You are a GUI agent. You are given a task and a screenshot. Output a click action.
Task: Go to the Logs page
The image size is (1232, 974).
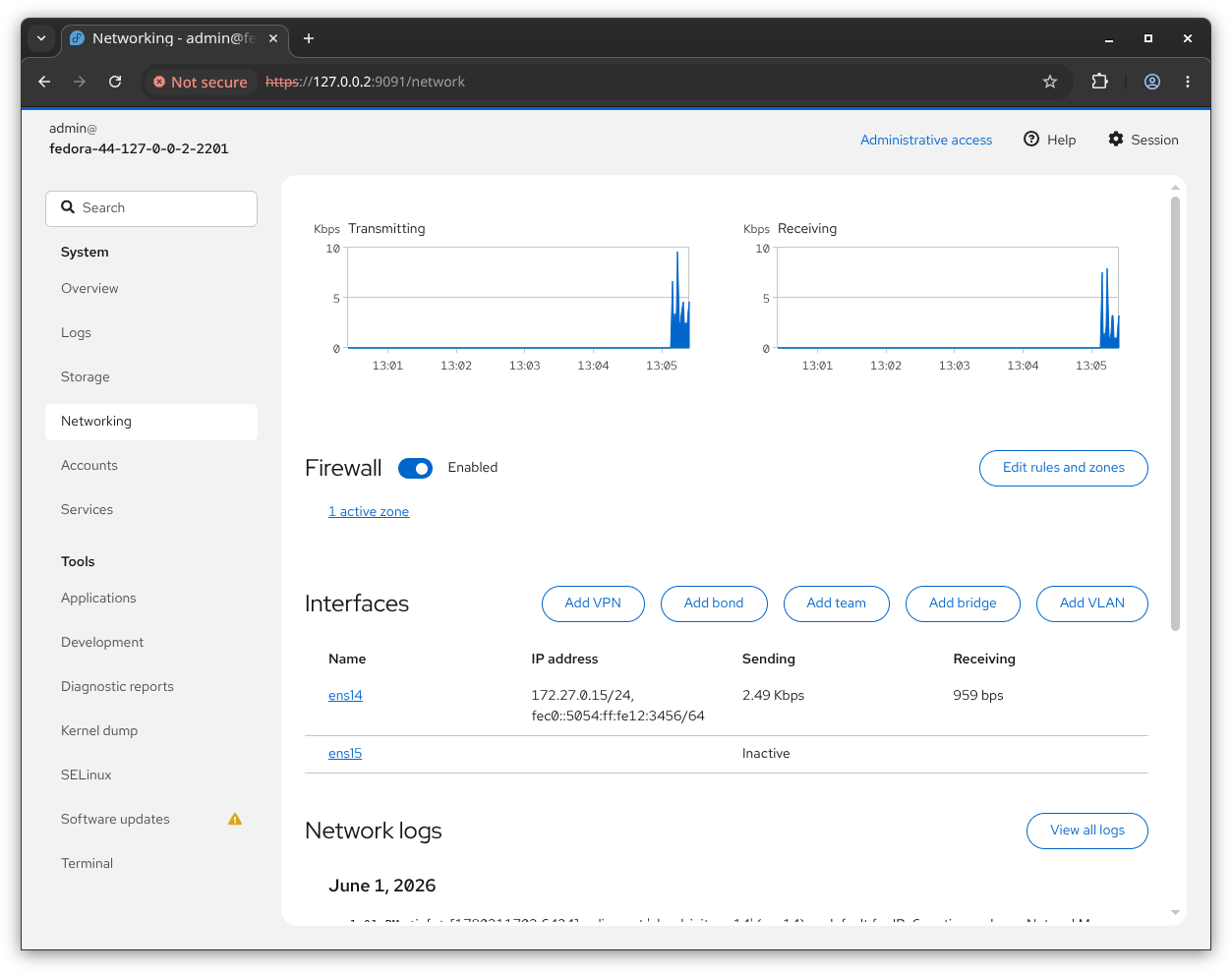pyautogui.click(x=151, y=332)
